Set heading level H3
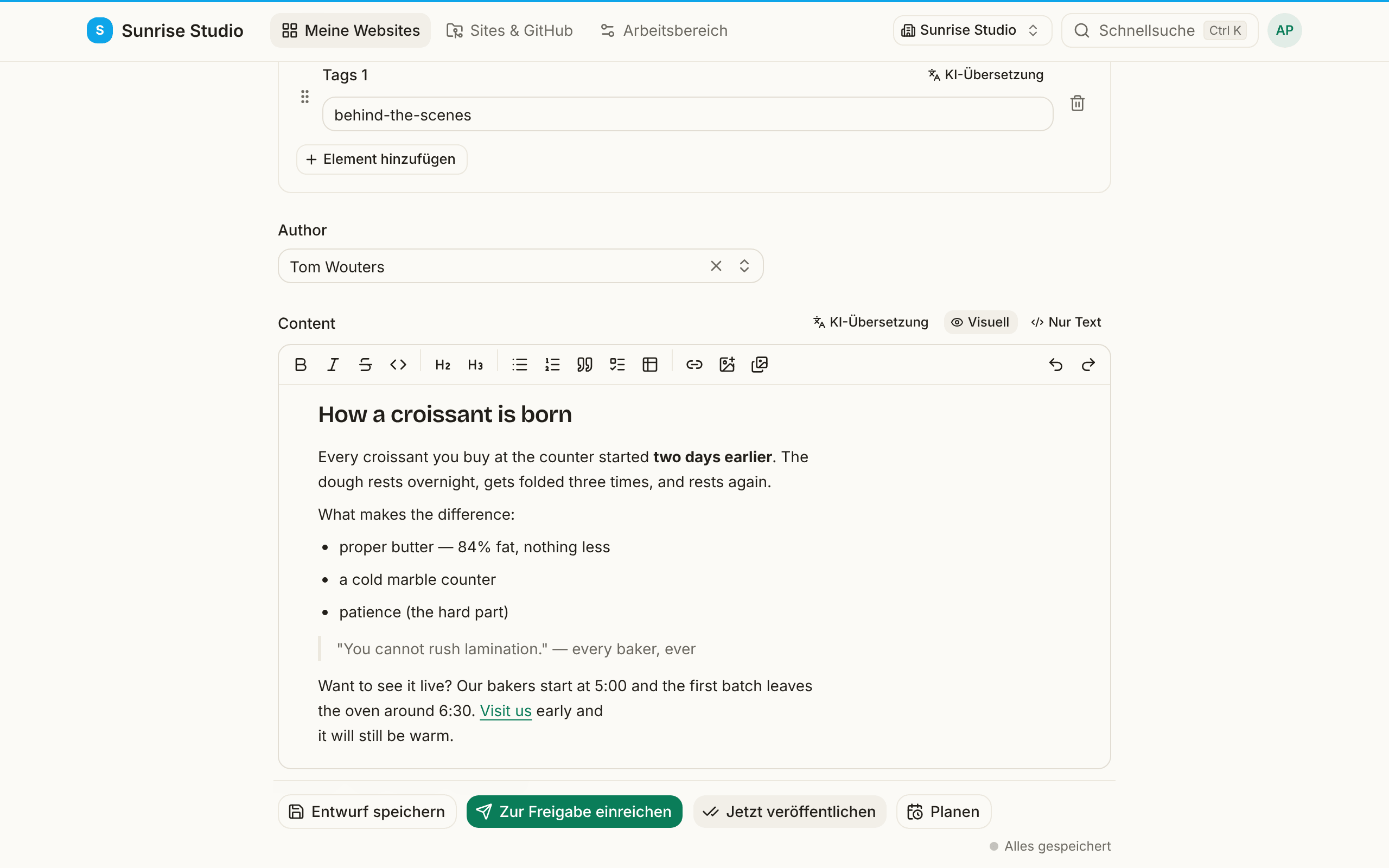The width and height of the screenshot is (1389, 868). click(475, 365)
